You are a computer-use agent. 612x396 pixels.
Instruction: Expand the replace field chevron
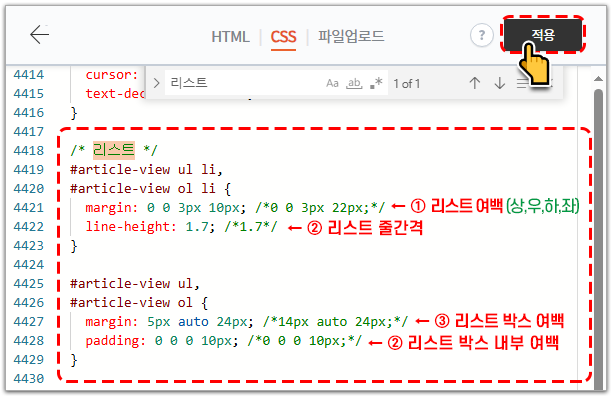click(157, 83)
